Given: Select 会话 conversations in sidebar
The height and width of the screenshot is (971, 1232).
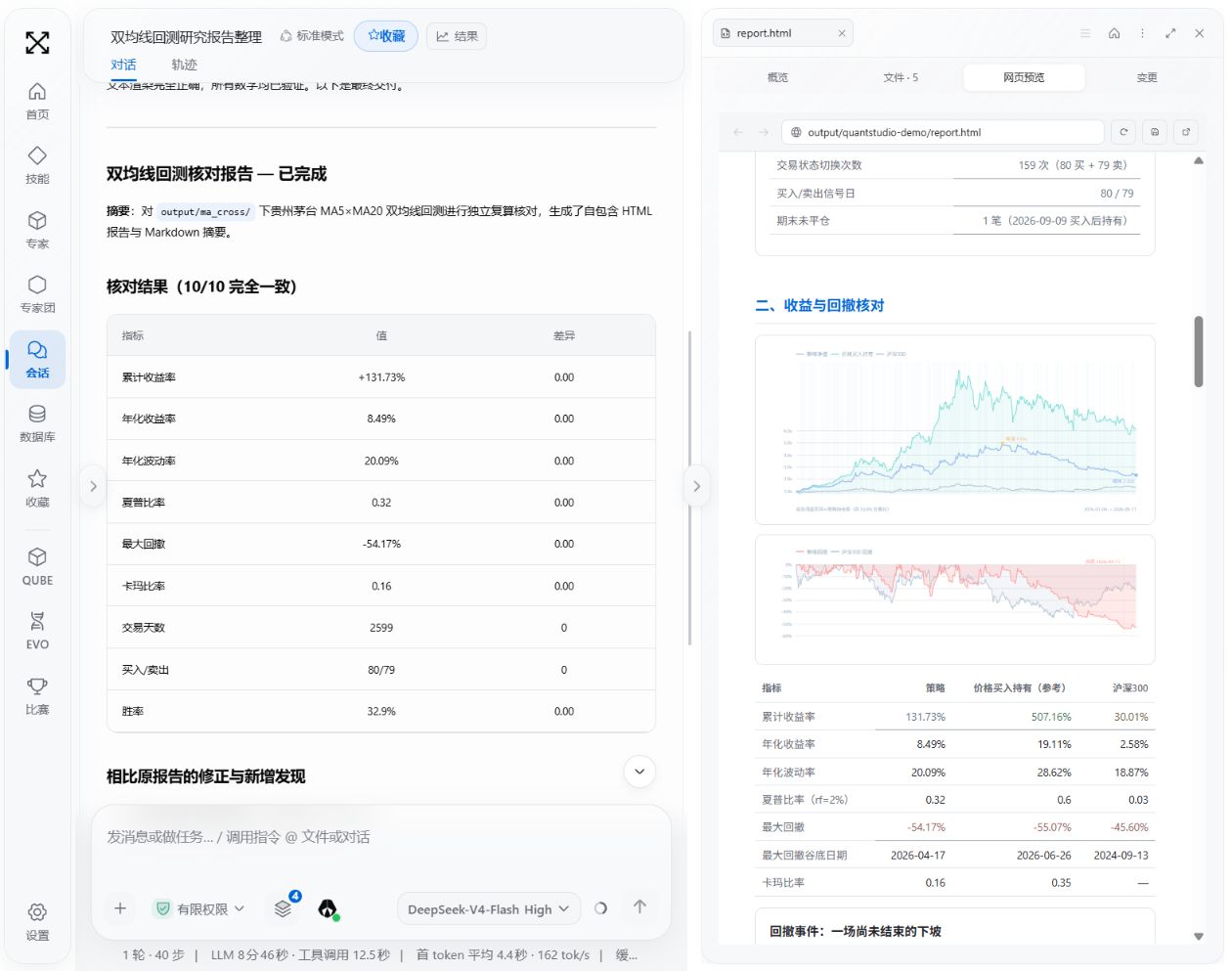Looking at the screenshot, I should [x=37, y=359].
